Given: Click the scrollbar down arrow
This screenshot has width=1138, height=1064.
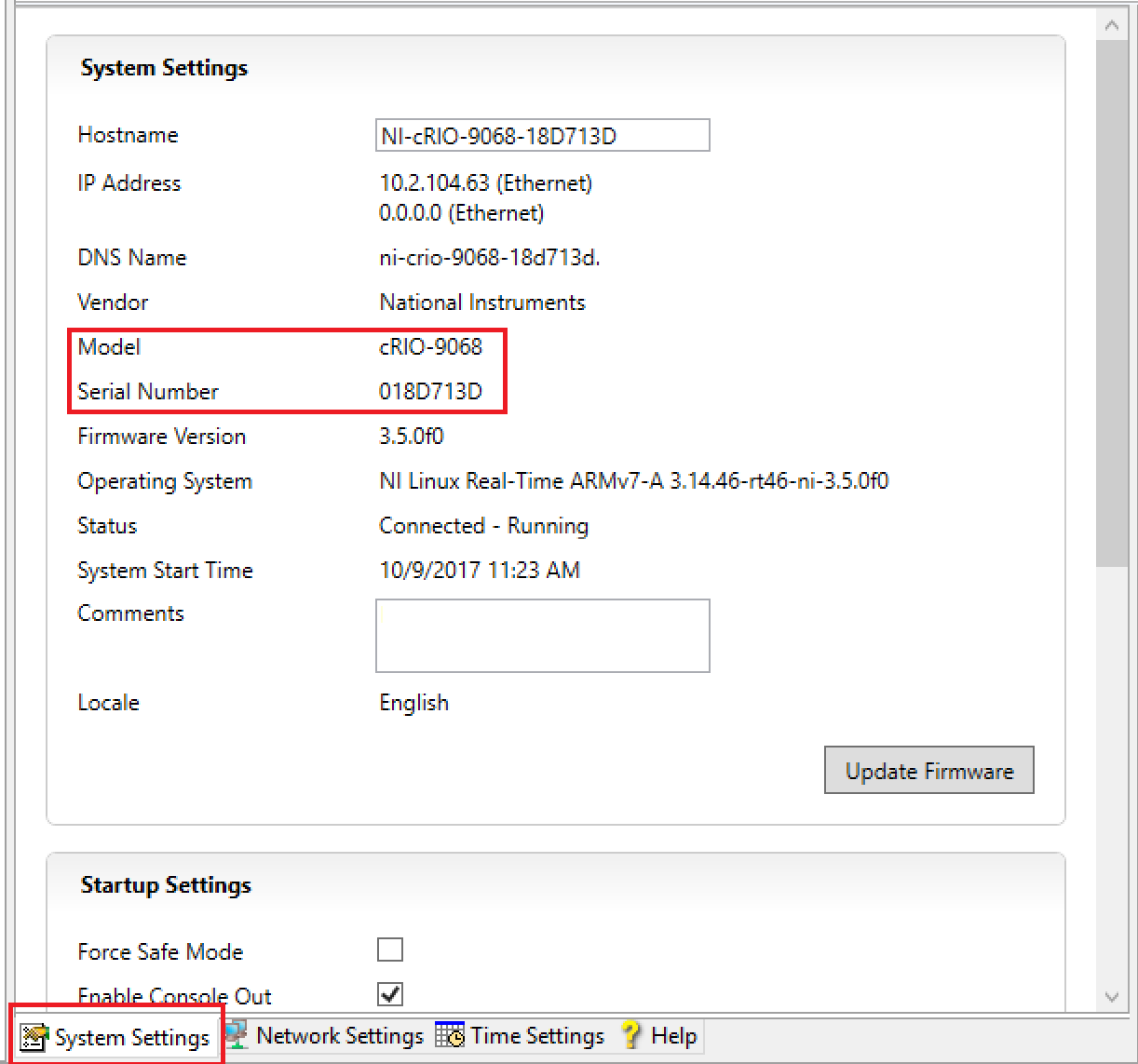Looking at the screenshot, I should pos(1112,996).
